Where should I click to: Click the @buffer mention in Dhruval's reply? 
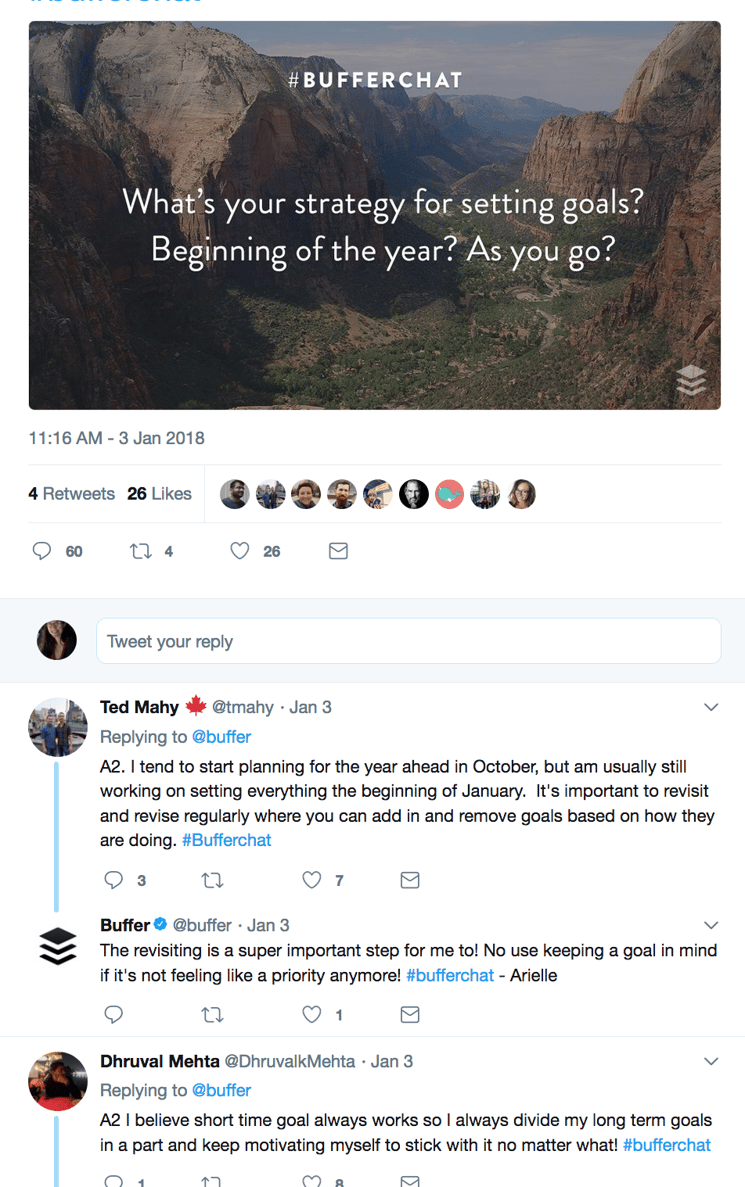tap(221, 1090)
